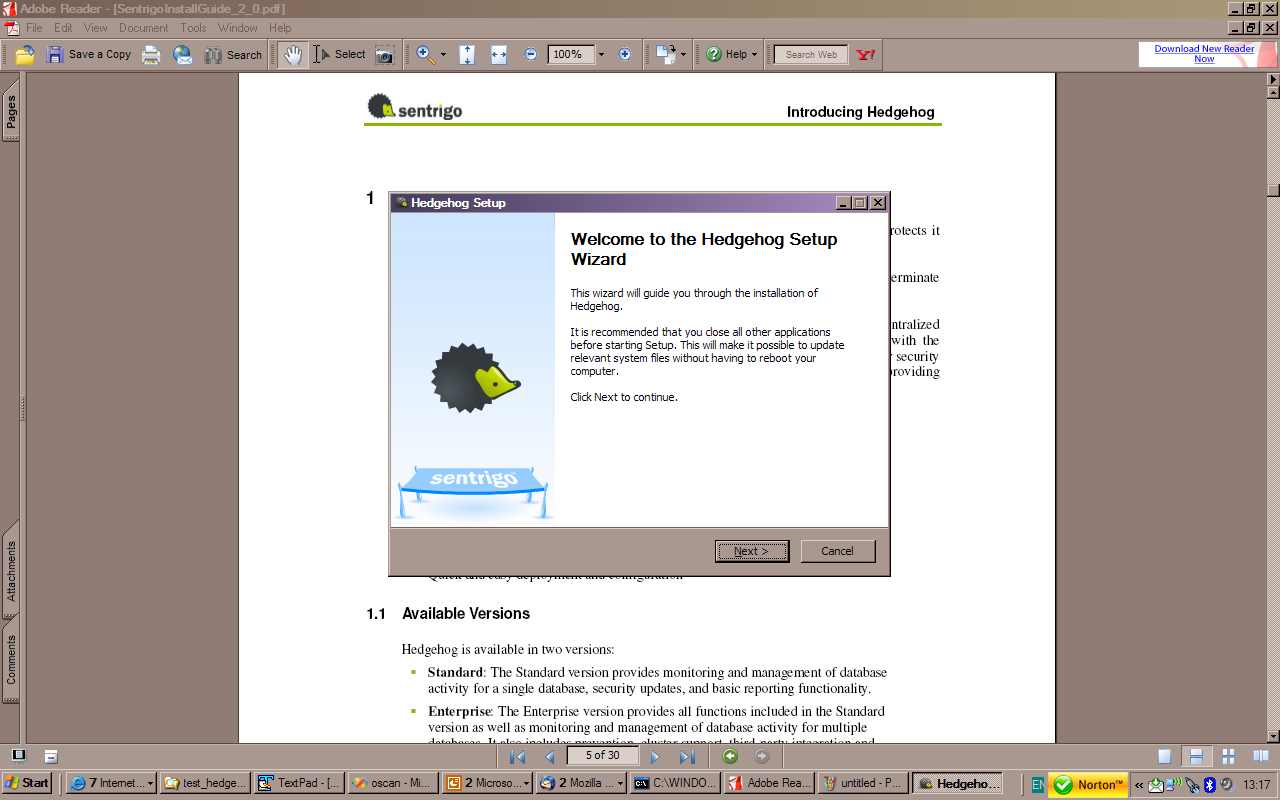Open the Pages side panel tab

[x=11, y=112]
